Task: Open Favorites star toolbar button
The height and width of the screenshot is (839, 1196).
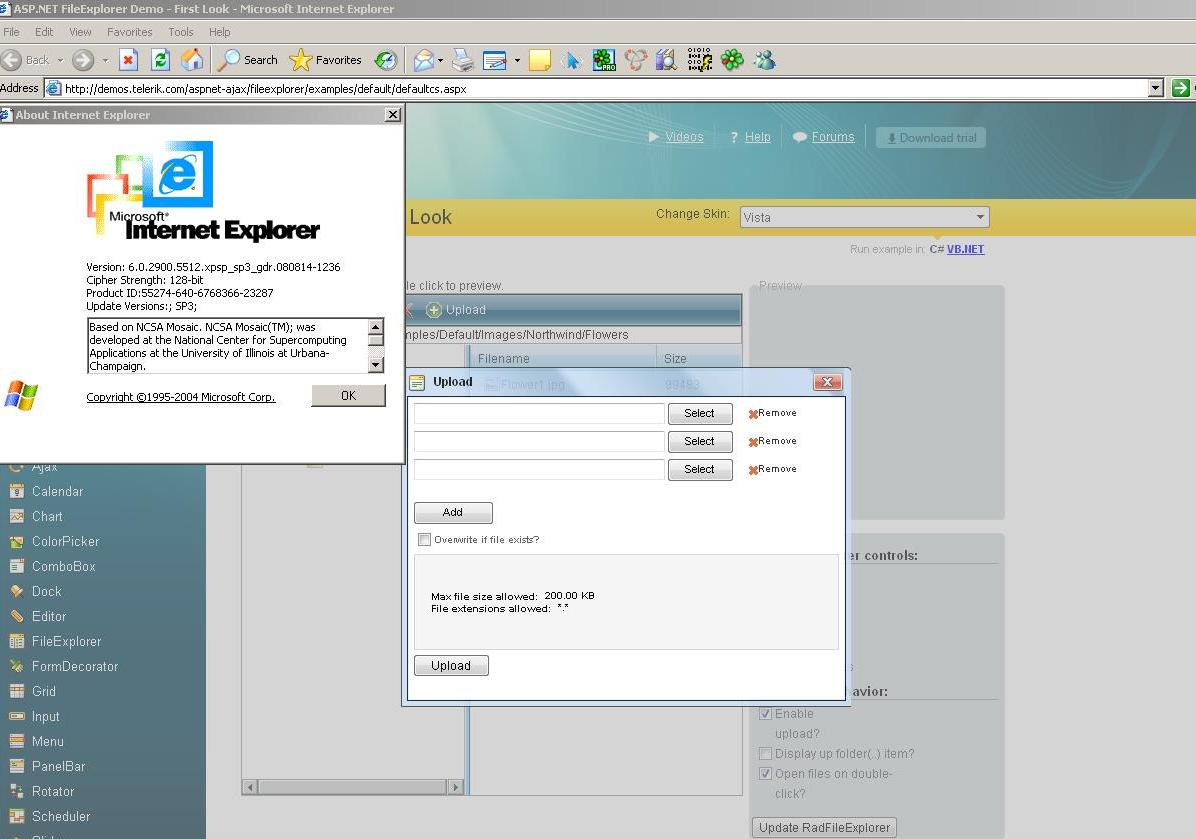Action: 326,59
